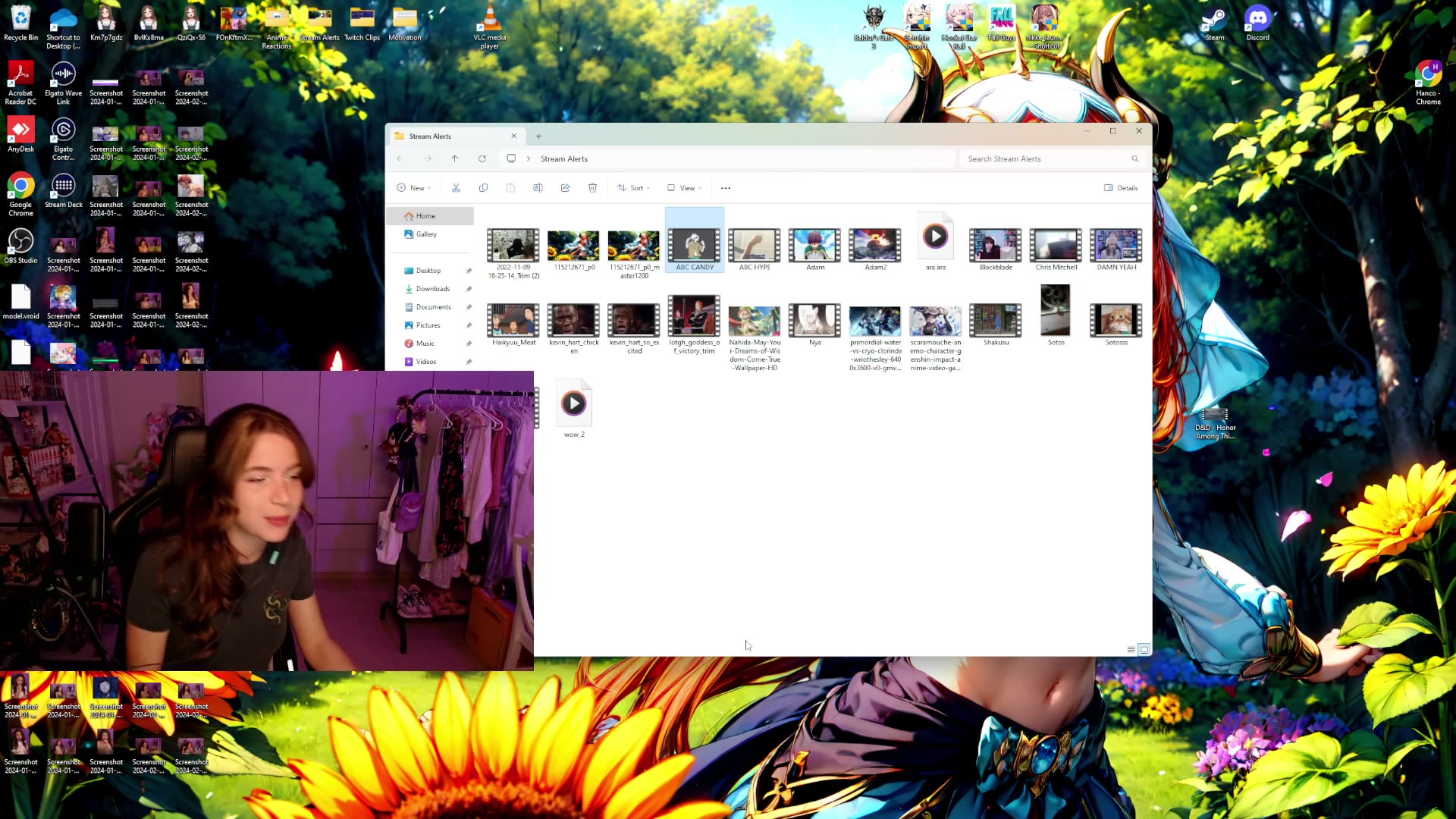Click the Share icon in toolbar
The width and height of the screenshot is (1456, 819).
565,188
